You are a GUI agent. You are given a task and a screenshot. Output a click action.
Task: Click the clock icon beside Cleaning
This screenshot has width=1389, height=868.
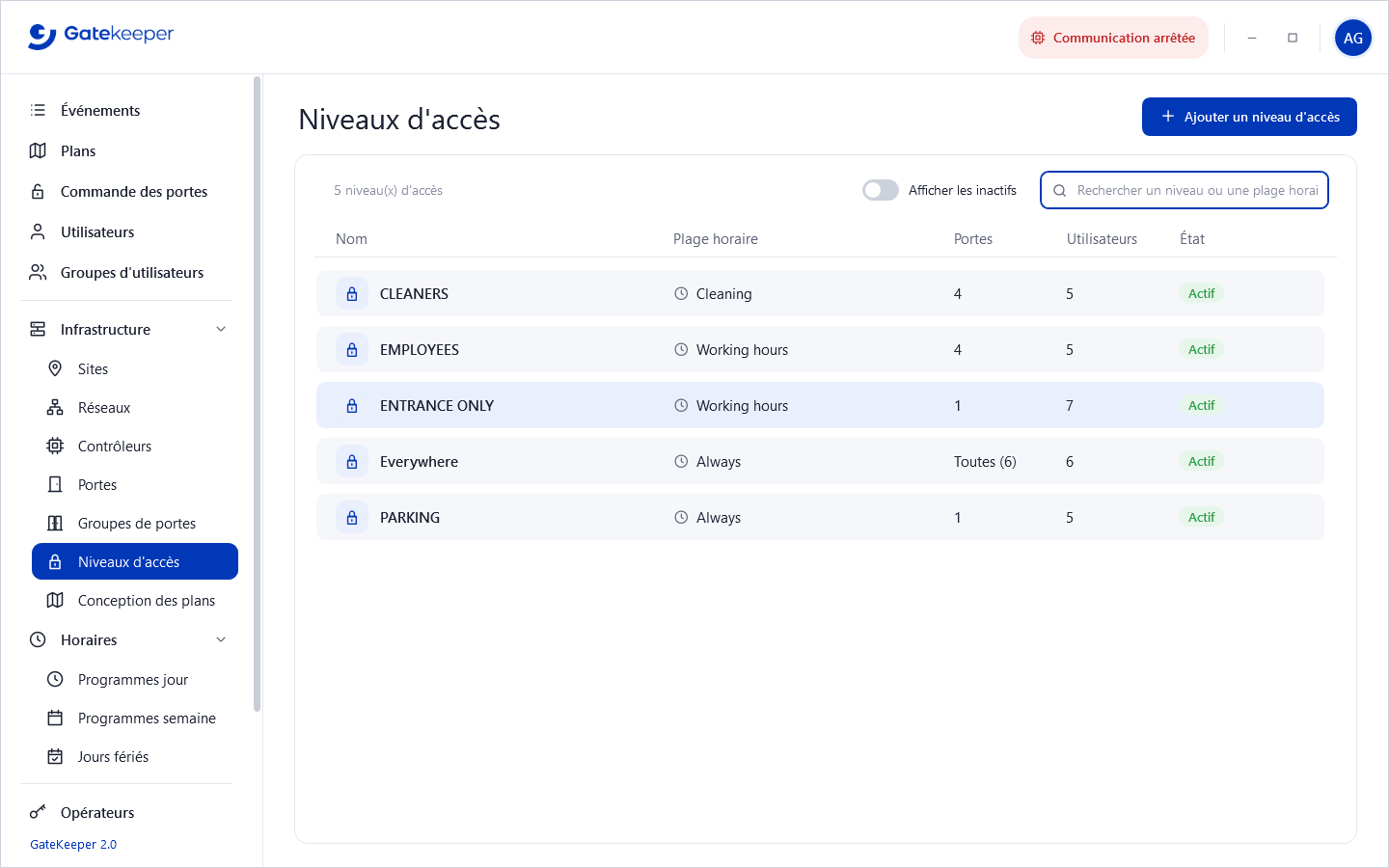[x=681, y=294]
